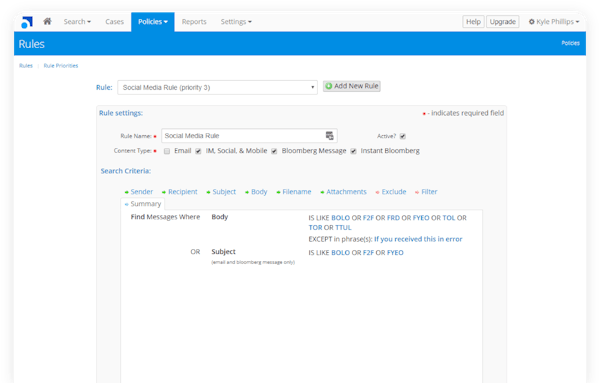
Task: Click the TTUL keyword in Body criteria
Action: 343,228
